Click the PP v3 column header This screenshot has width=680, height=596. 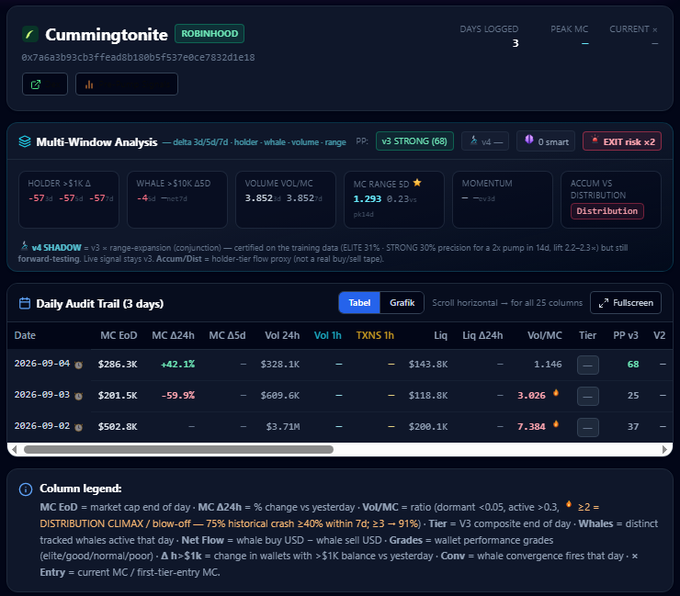(625, 335)
